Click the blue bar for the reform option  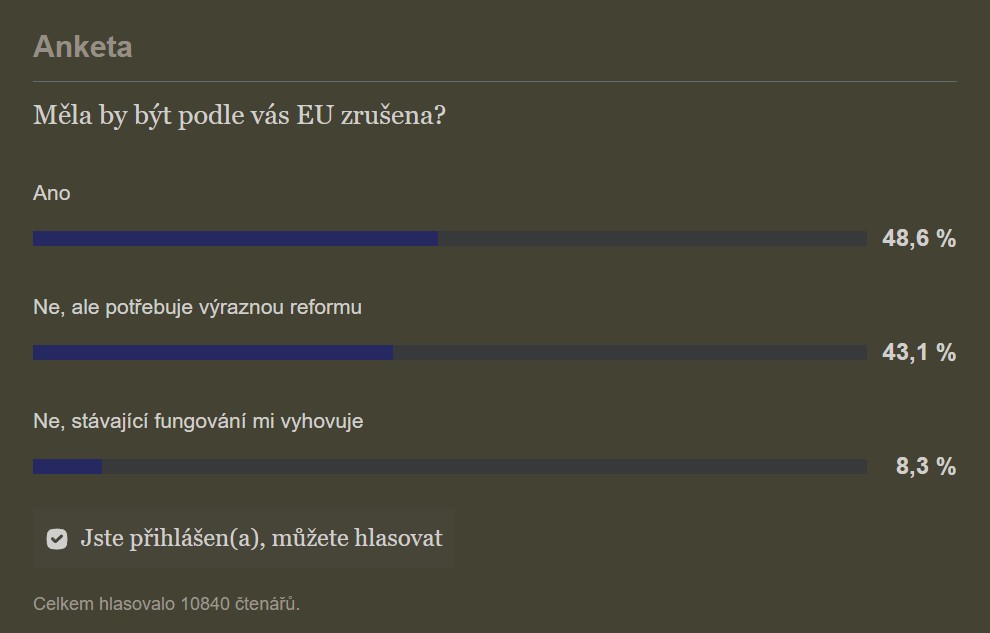[213, 352]
